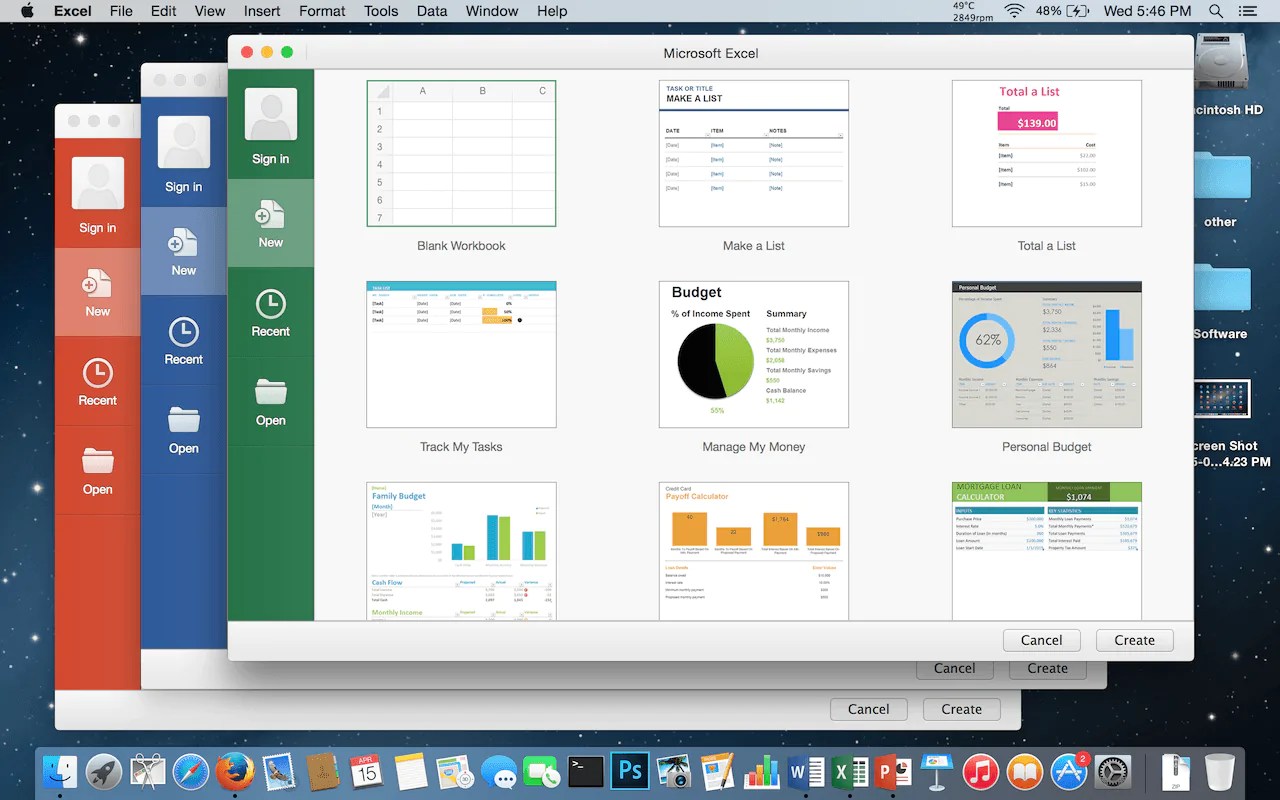This screenshot has width=1280, height=800.
Task: Open the Window menu
Action: point(492,11)
